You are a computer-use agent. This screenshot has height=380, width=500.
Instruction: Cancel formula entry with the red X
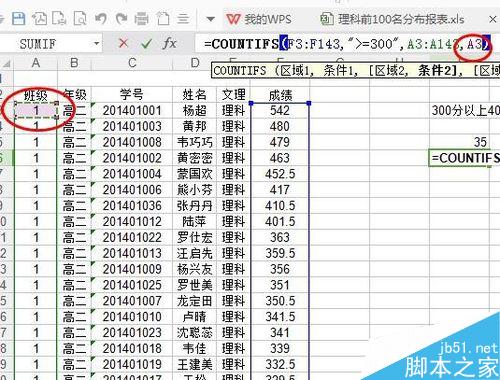[x=123, y=43]
